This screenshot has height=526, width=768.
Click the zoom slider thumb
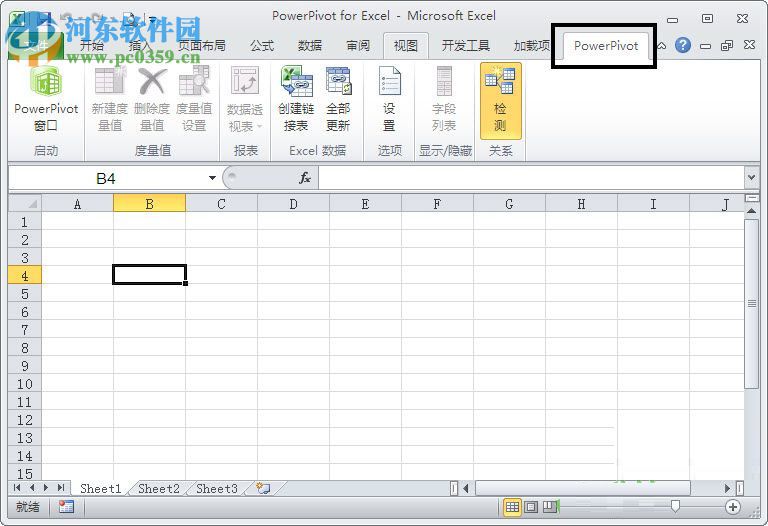coord(675,506)
